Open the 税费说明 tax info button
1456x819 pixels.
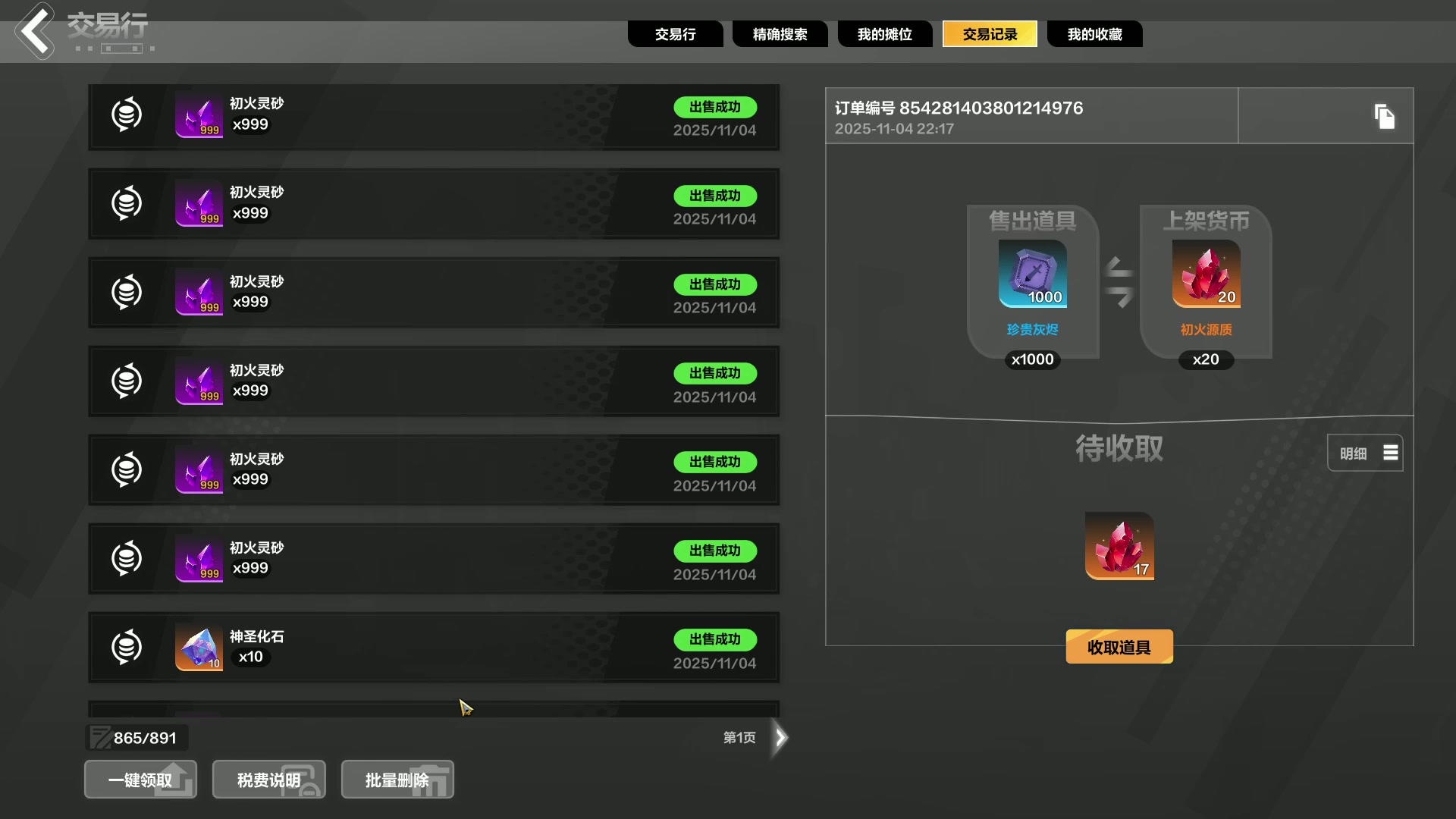[269, 780]
